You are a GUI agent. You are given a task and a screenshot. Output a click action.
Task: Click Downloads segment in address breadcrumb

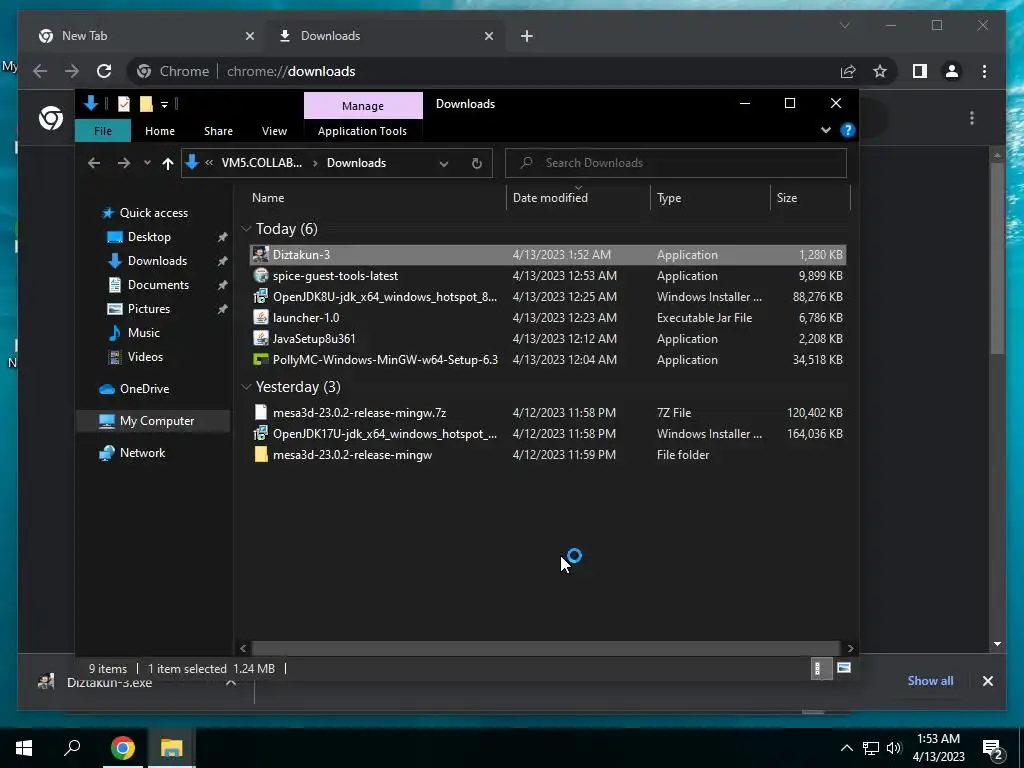tap(356, 163)
